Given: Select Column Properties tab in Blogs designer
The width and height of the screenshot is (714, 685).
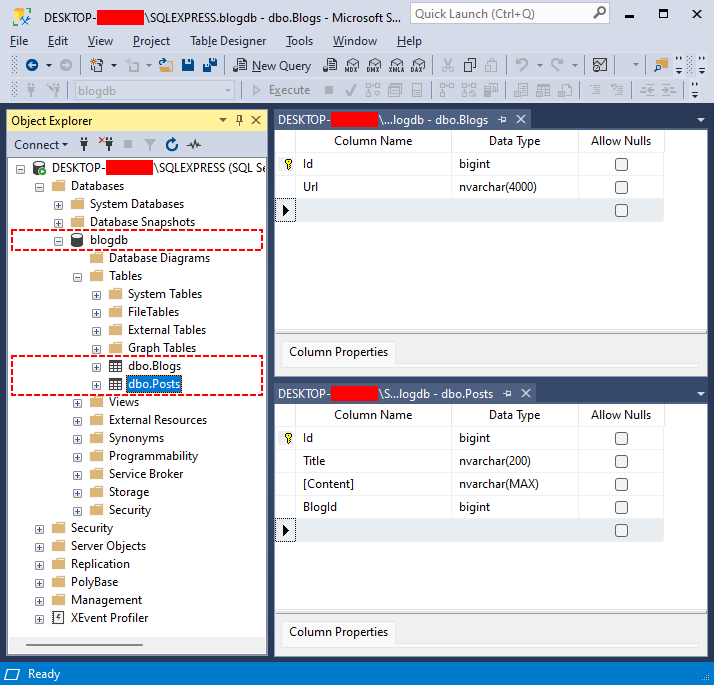Looking at the screenshot, I should coord(338,352).
